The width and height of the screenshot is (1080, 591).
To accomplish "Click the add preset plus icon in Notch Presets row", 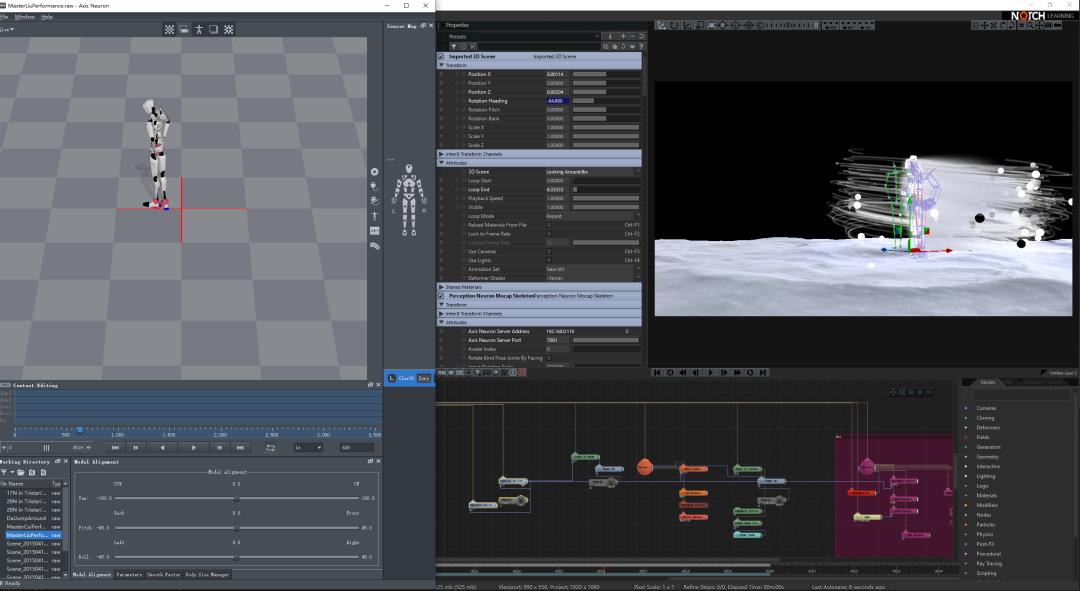I will point(623,37).
